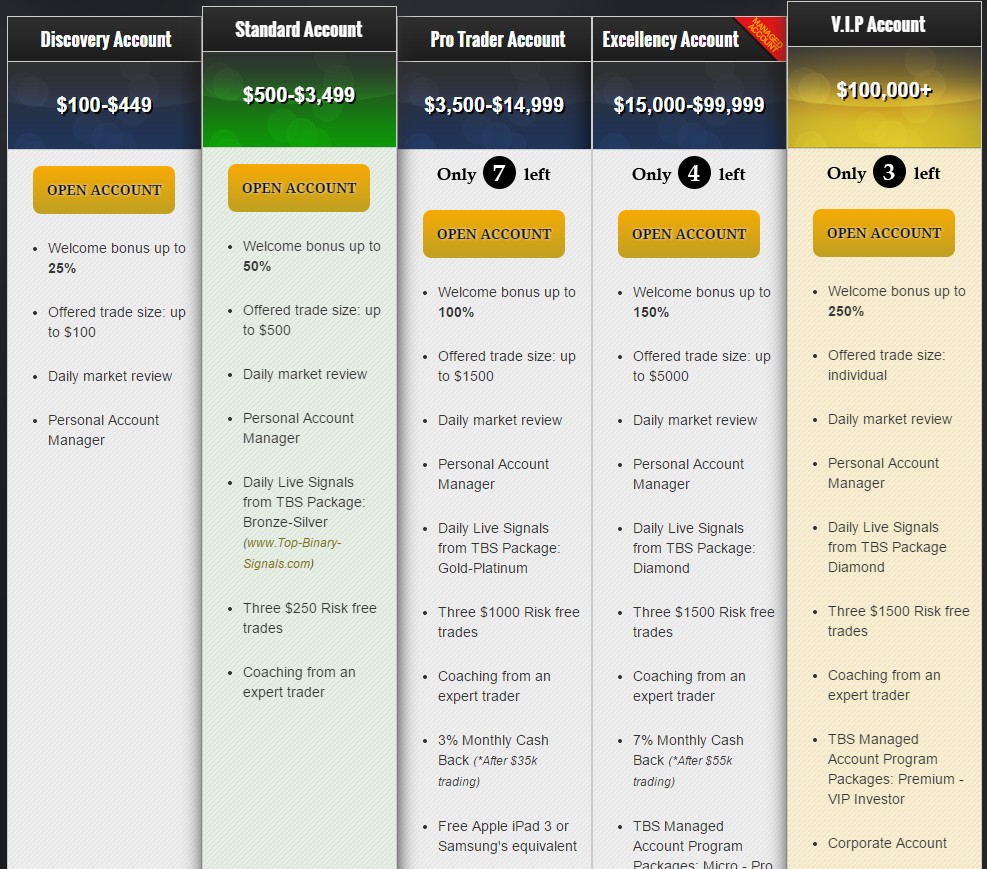Open a V.I.P Account
This screenshot has height=869, width=987.
tap(884, 233)
